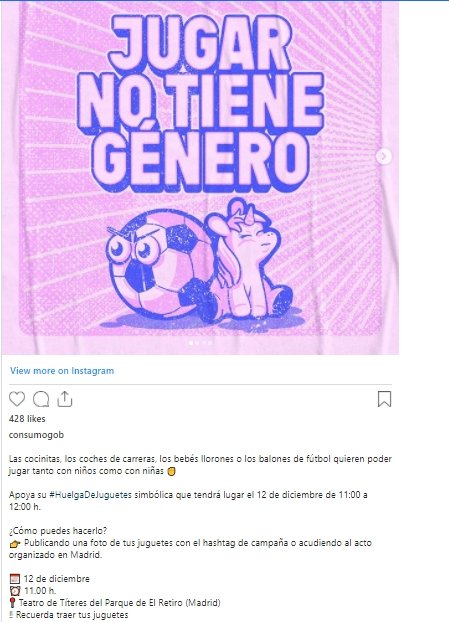Image resolution: width=449 pixels, height=622 pixels.
Task: Save the post with the bookmark icon
Action: [384, 399]
